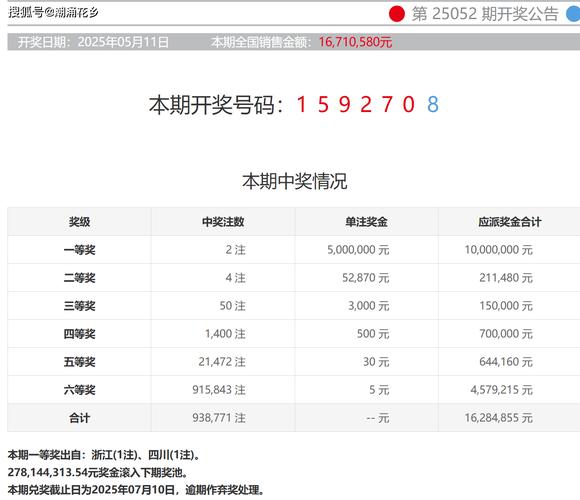This screenshot has width=580, height=500.
Task: Select the 五等奖 row label
Action: coord(80,362)
